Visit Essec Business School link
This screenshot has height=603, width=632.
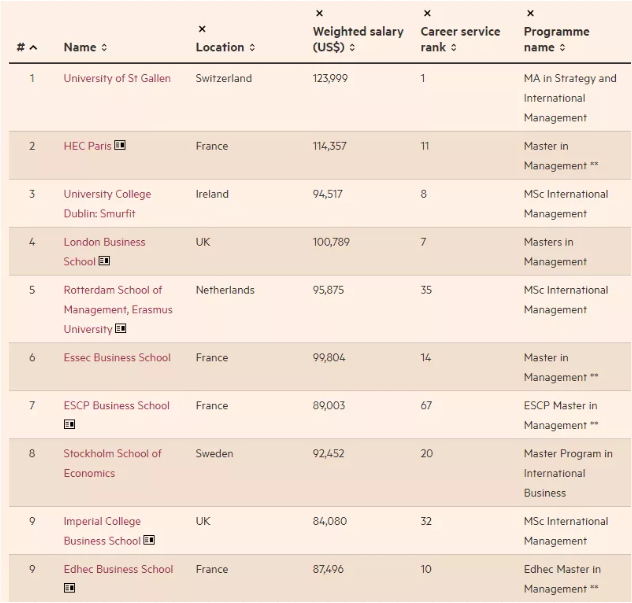pyautogui.click(x=117, y=358)
